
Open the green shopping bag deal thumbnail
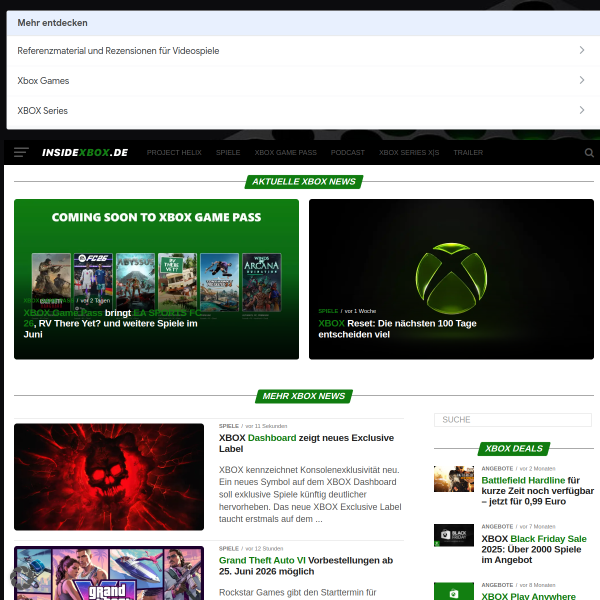pyautogui.click(x=454, y=591)
